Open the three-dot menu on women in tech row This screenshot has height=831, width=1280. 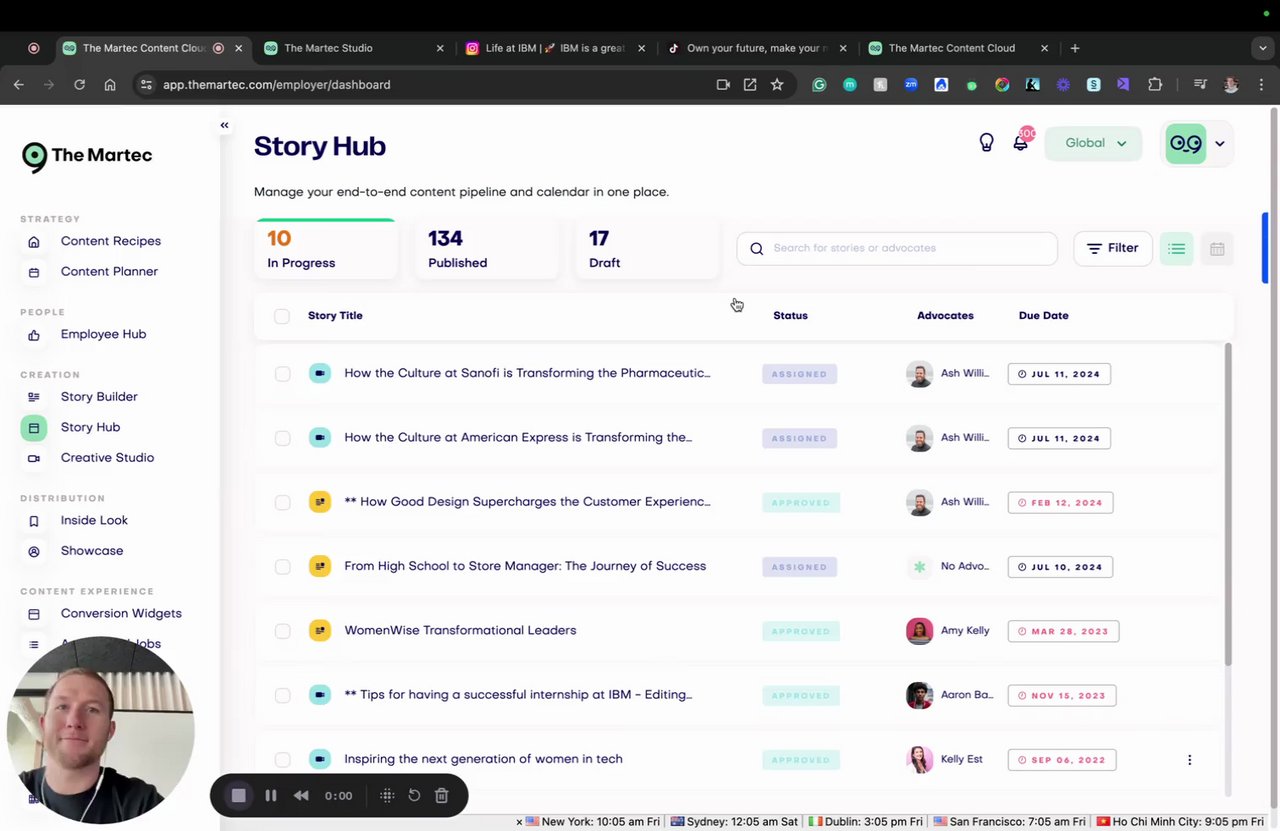pyautogui.click(x=1189, y=760)
